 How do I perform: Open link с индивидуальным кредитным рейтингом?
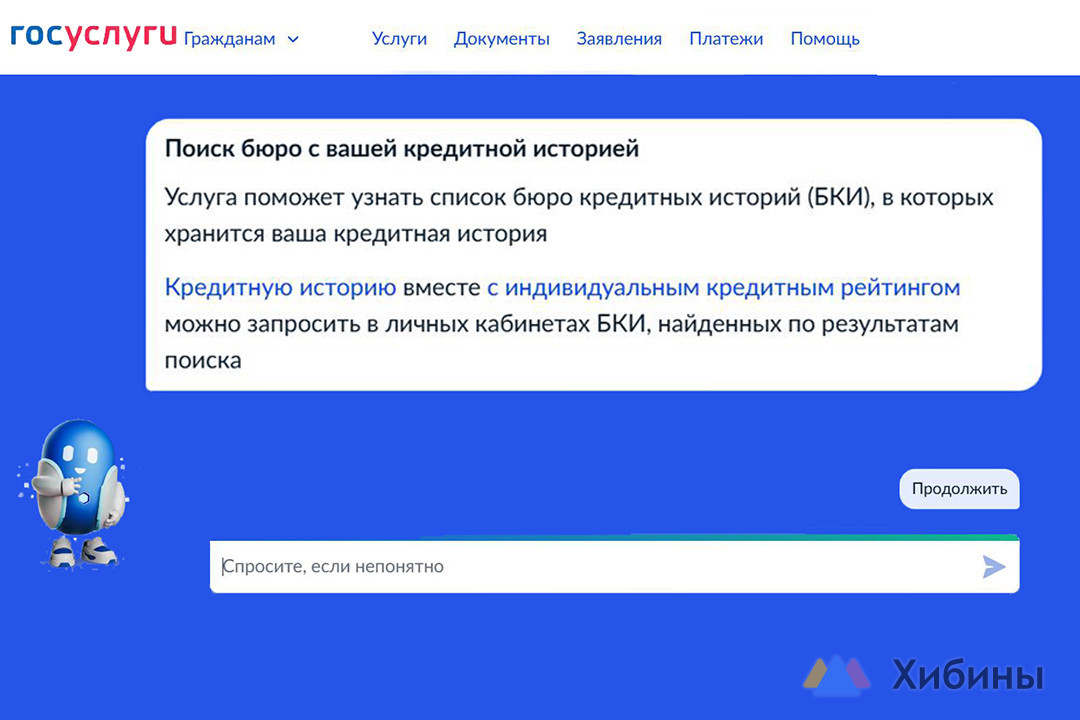tap(723, 287)
